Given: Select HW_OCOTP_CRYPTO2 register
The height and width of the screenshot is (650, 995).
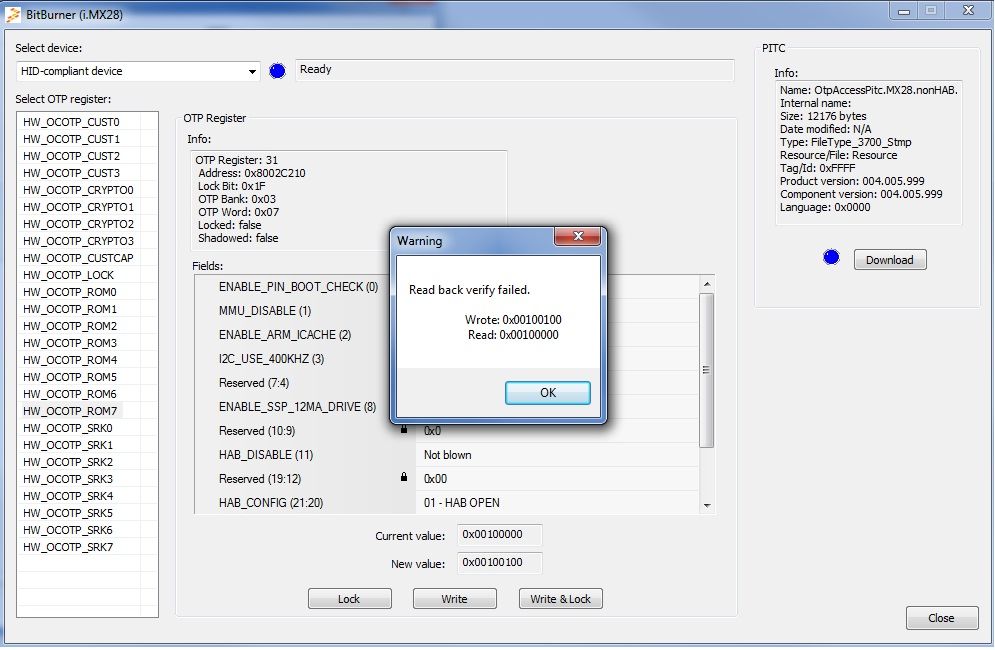Looking at the screenshot, I should (x=78, y=224).
